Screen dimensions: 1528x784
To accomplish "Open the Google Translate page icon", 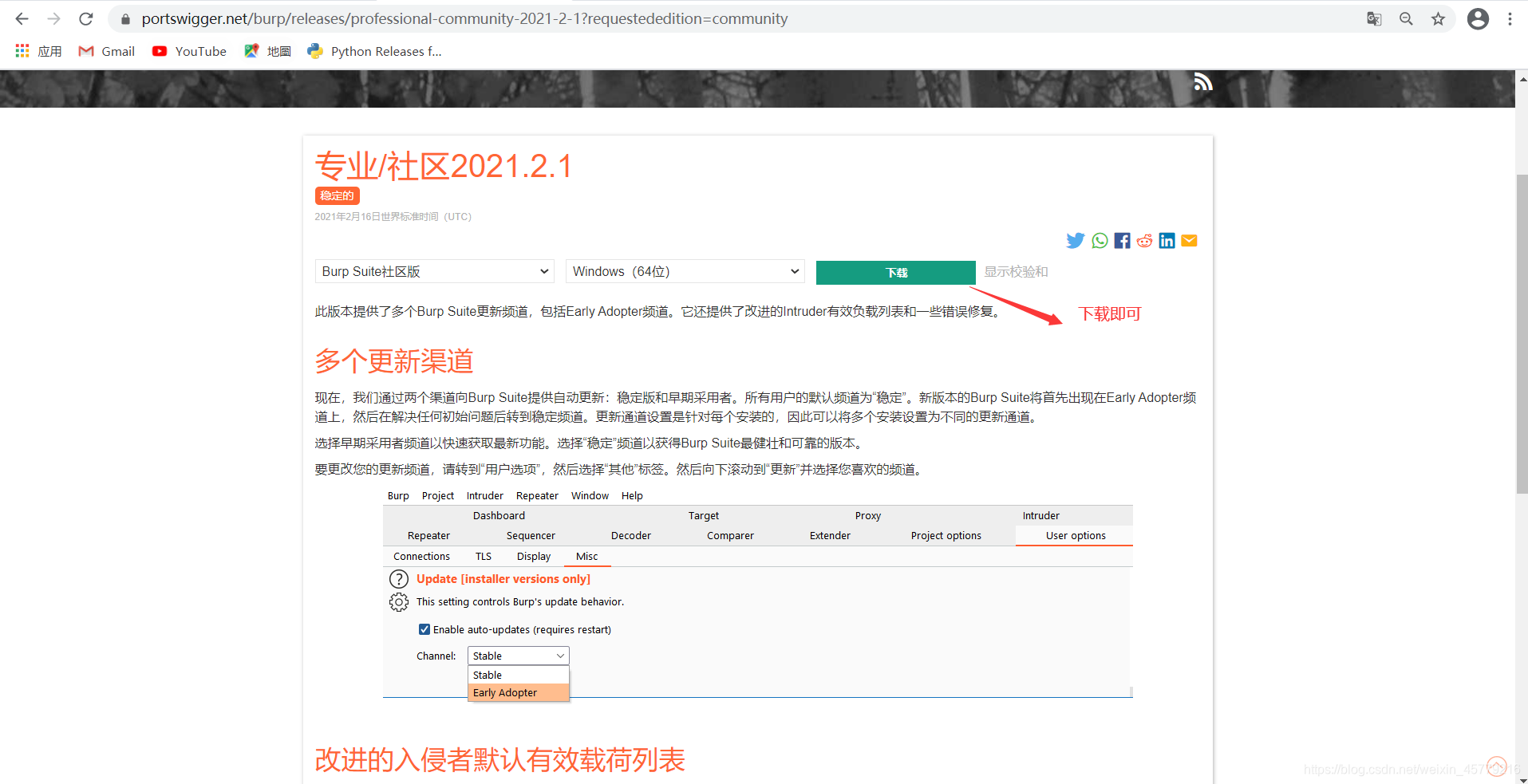I will tap(1374, 19).
